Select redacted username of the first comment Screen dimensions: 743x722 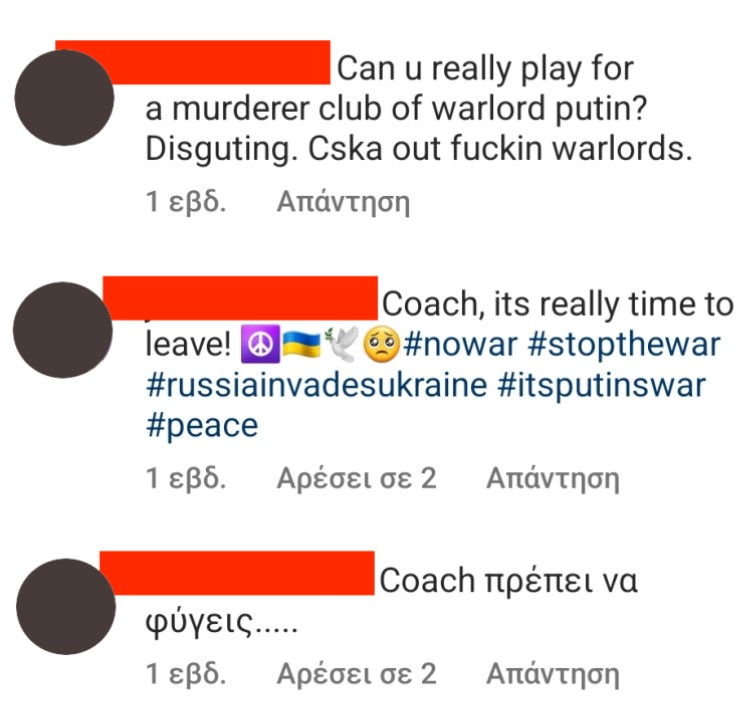(x=193, y=63)
